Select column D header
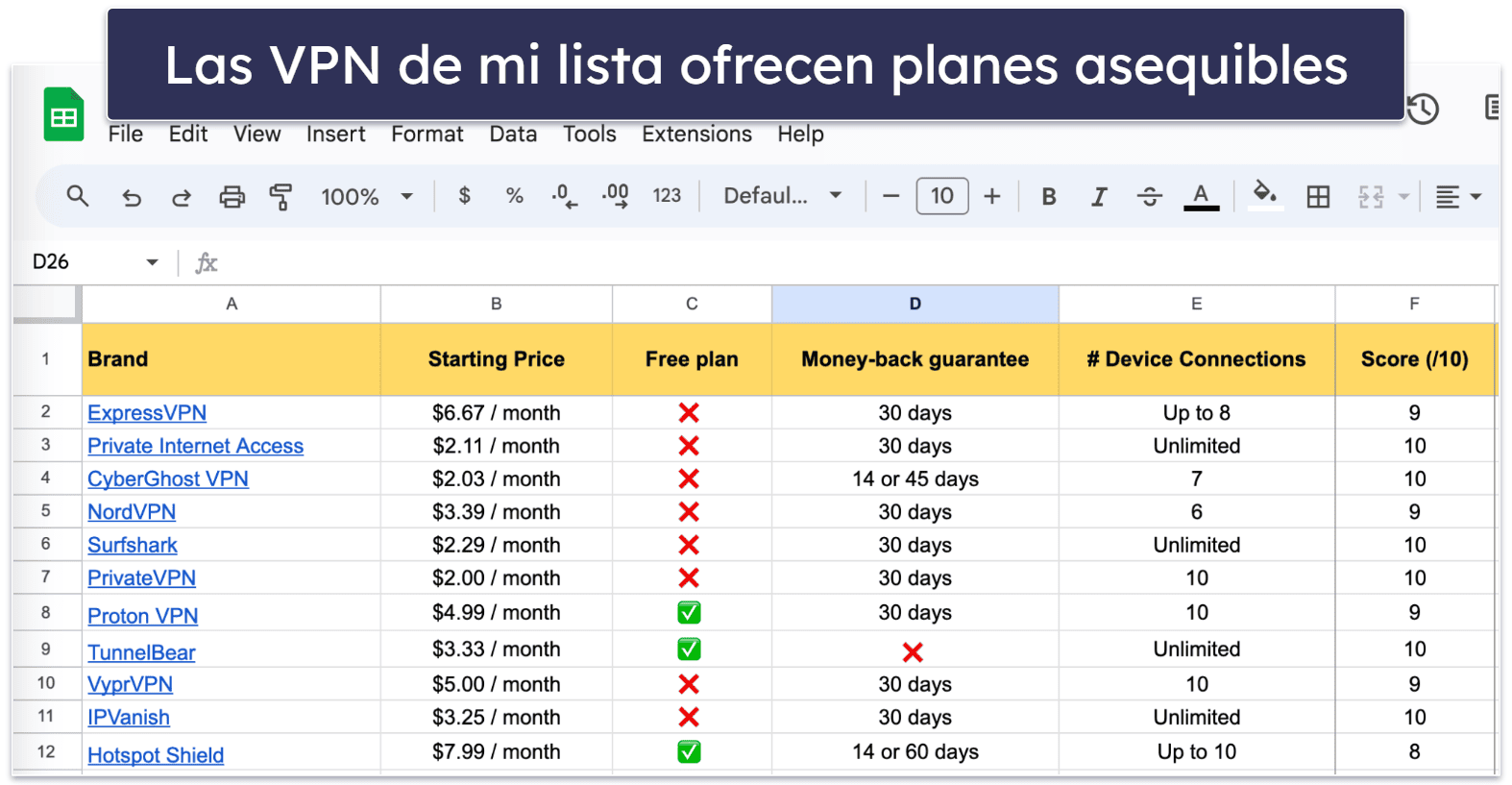This screenshot has height=785, width=1512. tap(915, 304)
